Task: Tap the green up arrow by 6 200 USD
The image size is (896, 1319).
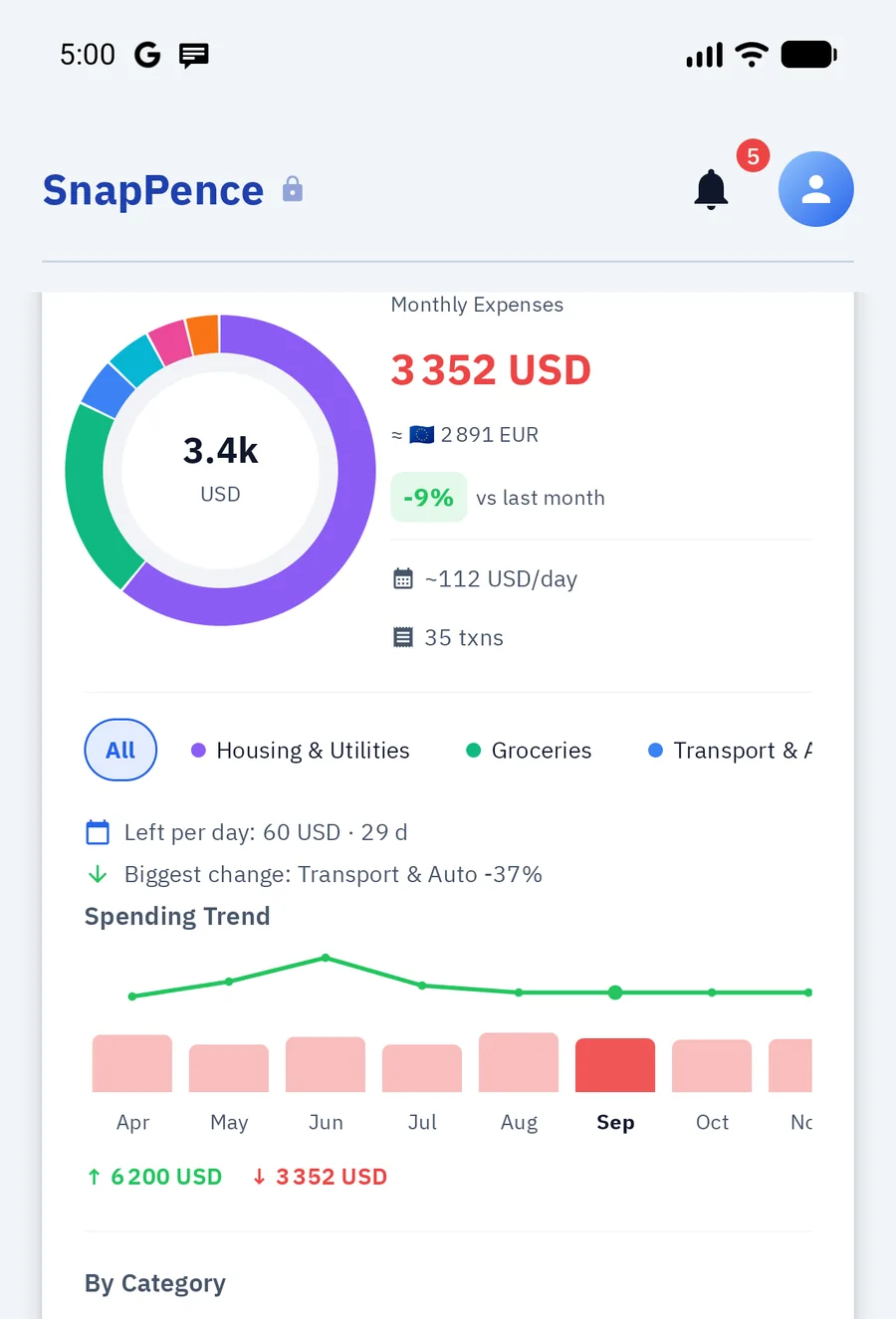Action: coord(95,1177)
